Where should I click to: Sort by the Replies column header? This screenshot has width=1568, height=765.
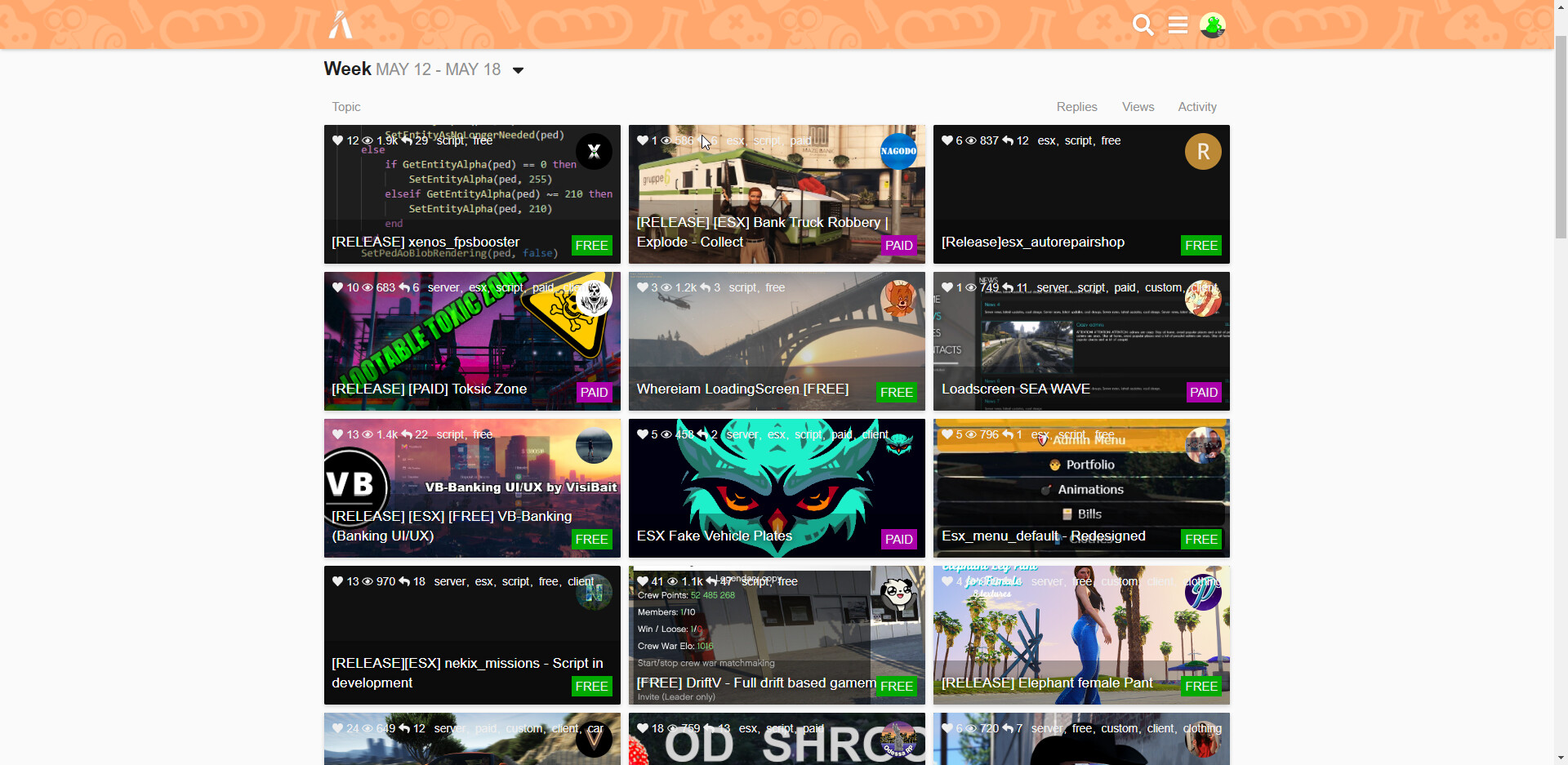coord(1076,107)
